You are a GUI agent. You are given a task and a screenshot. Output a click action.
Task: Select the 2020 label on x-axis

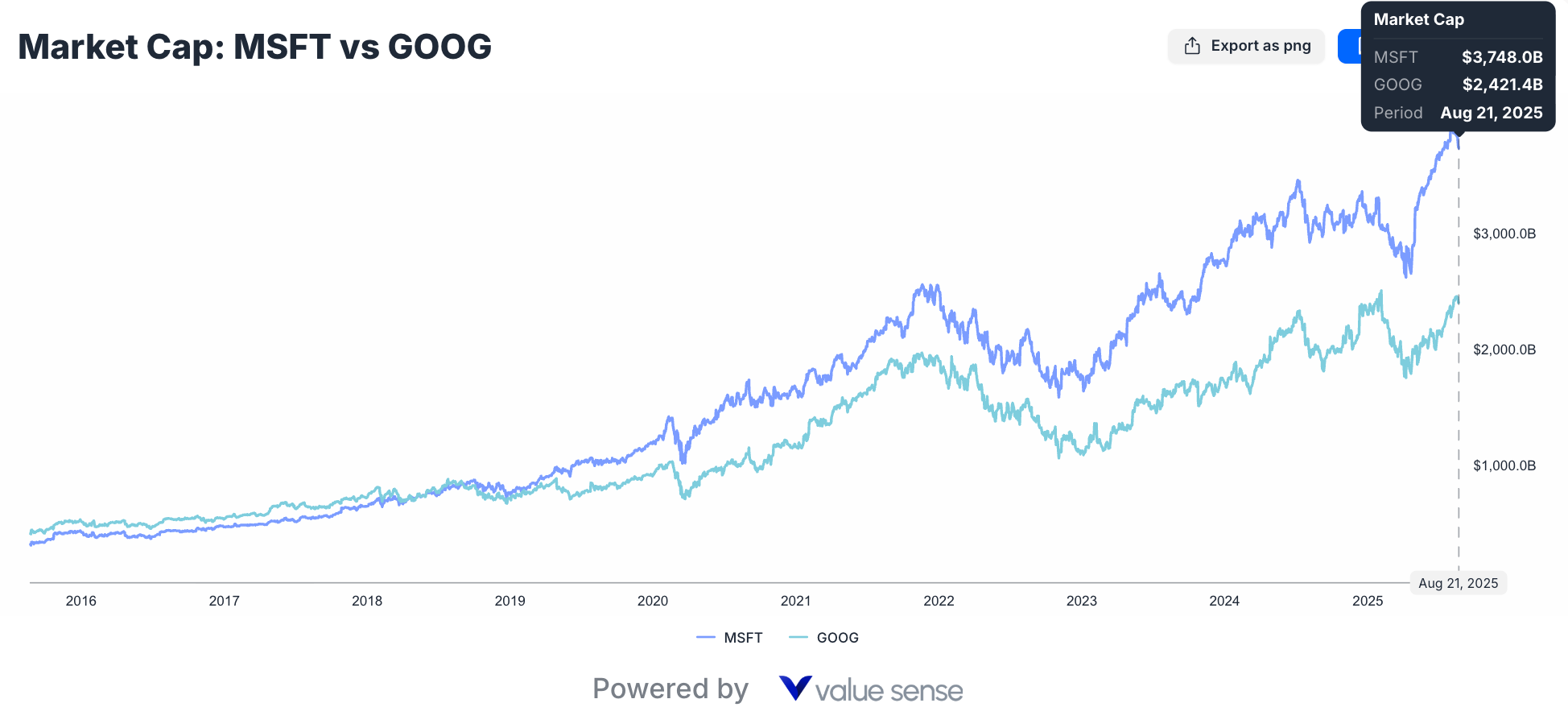pos(652,601)
